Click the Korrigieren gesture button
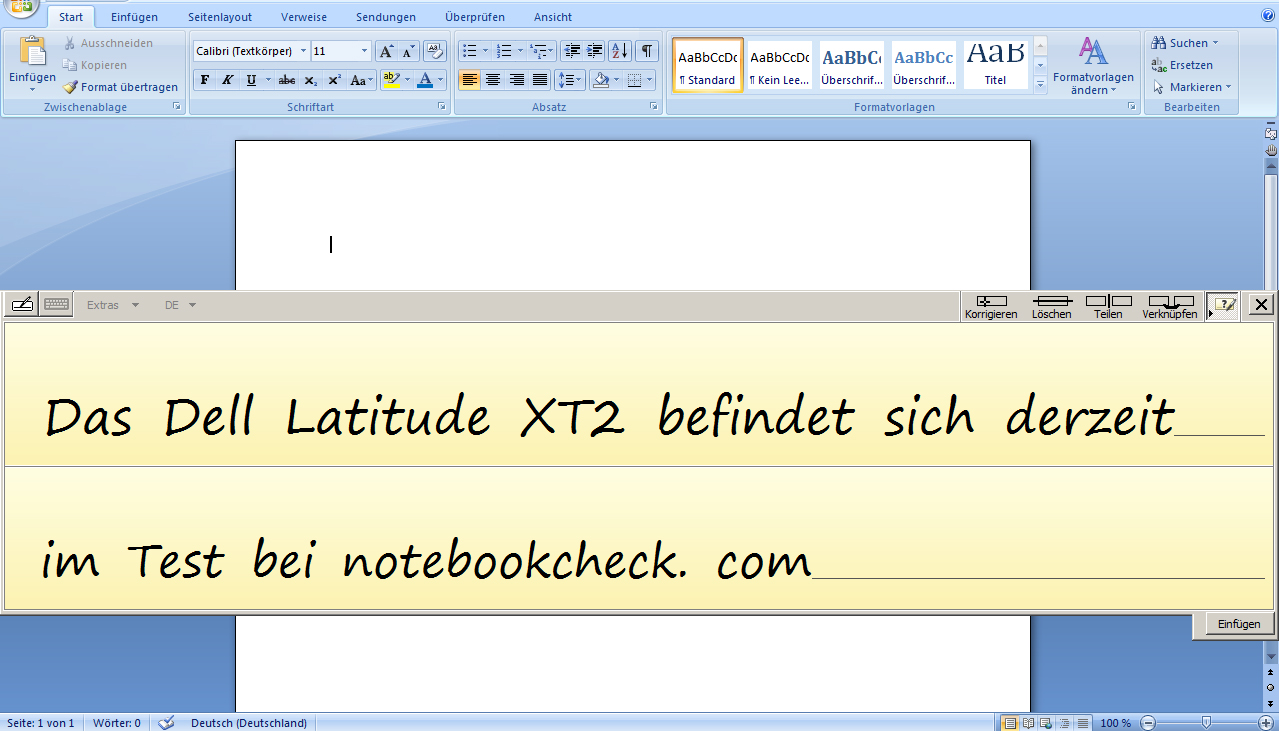Image resolution: width=1279 pixels, height=731 pixels. click(x=991, y=307)
